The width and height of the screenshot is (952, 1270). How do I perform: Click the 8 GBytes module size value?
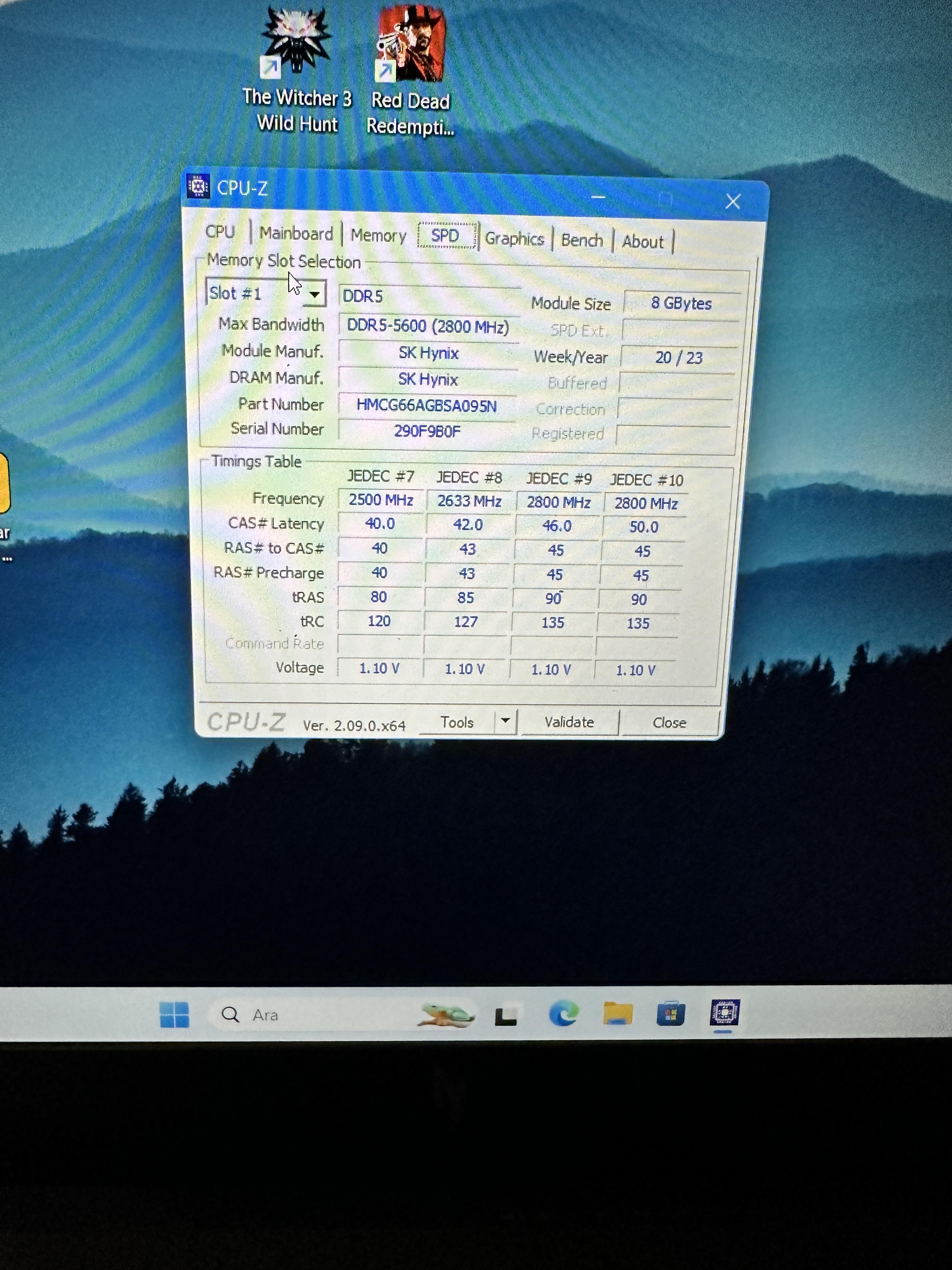tap(681, 303)
